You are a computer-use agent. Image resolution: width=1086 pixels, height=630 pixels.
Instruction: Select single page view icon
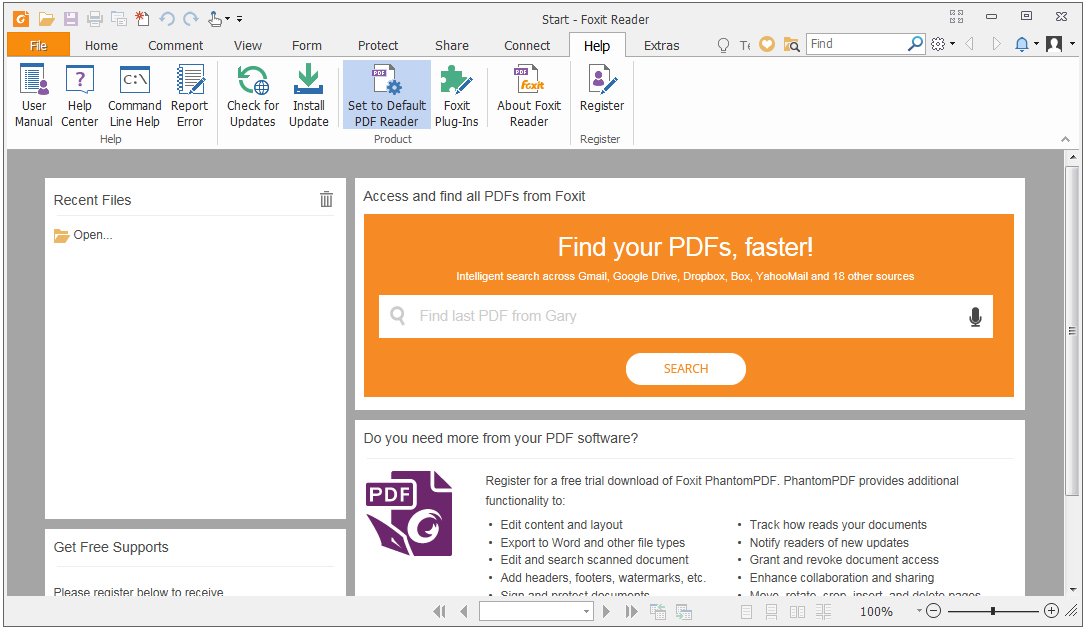tap(747, 612)
